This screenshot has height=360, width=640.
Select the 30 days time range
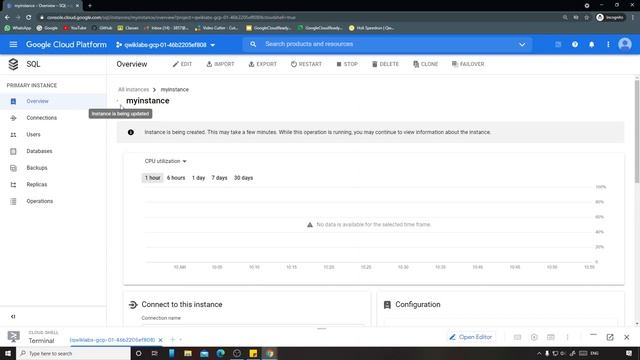tap(243, 178)
